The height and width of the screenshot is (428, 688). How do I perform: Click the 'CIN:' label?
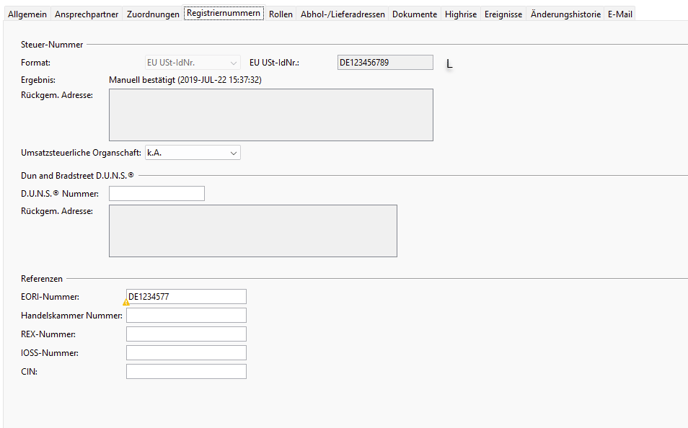29,372
